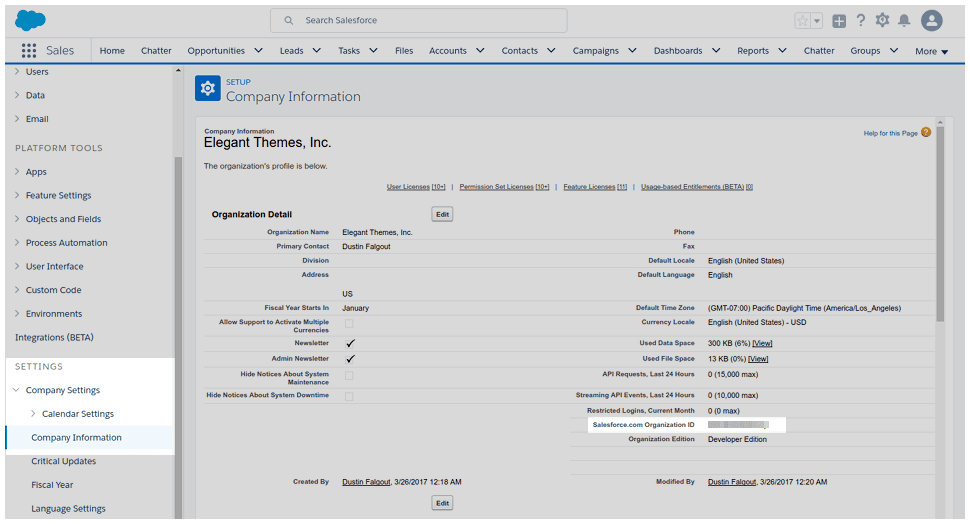The width and height of the screenshot is (970, 524).
Task: Click the Search Salesforce field
Action: tap(419, 20)
